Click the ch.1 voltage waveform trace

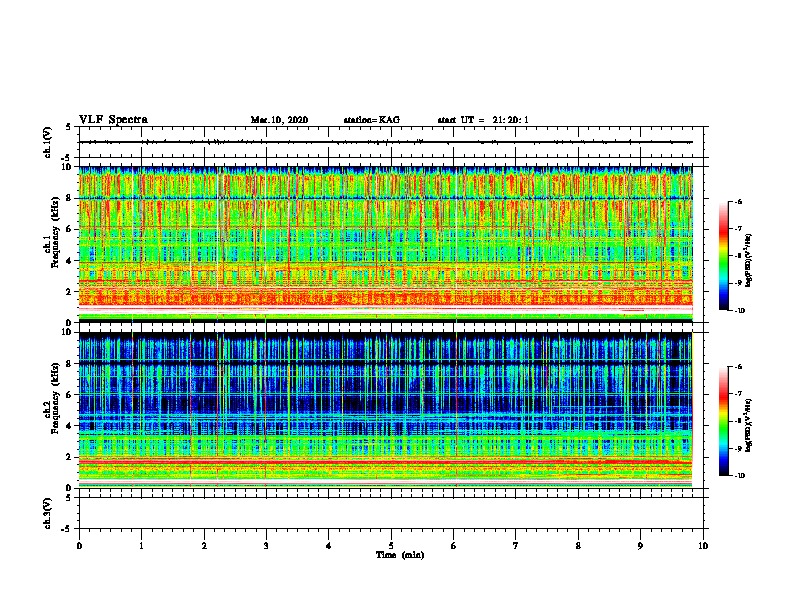(385, 142)
